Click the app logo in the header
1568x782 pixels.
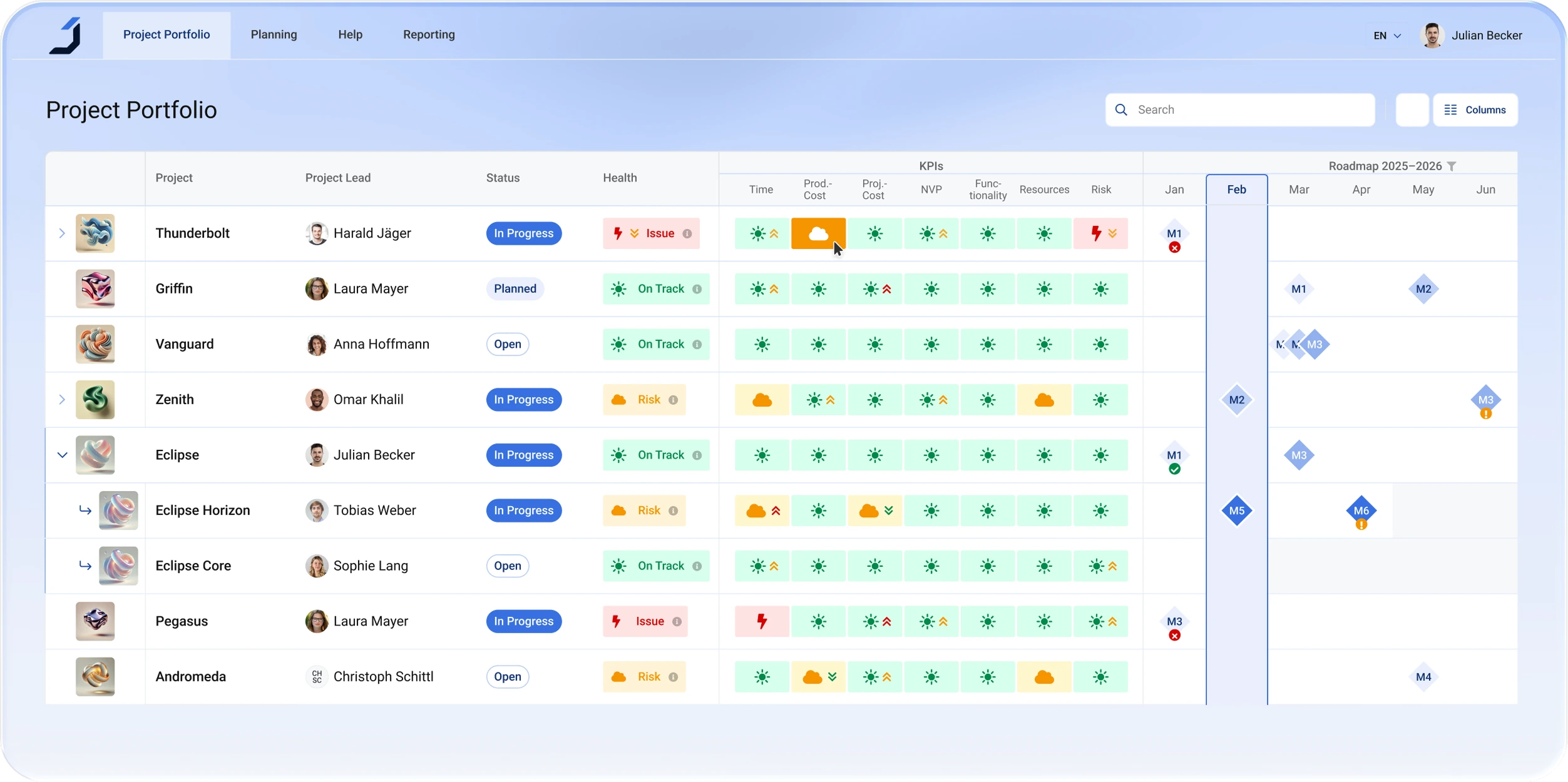click(66, 35)
